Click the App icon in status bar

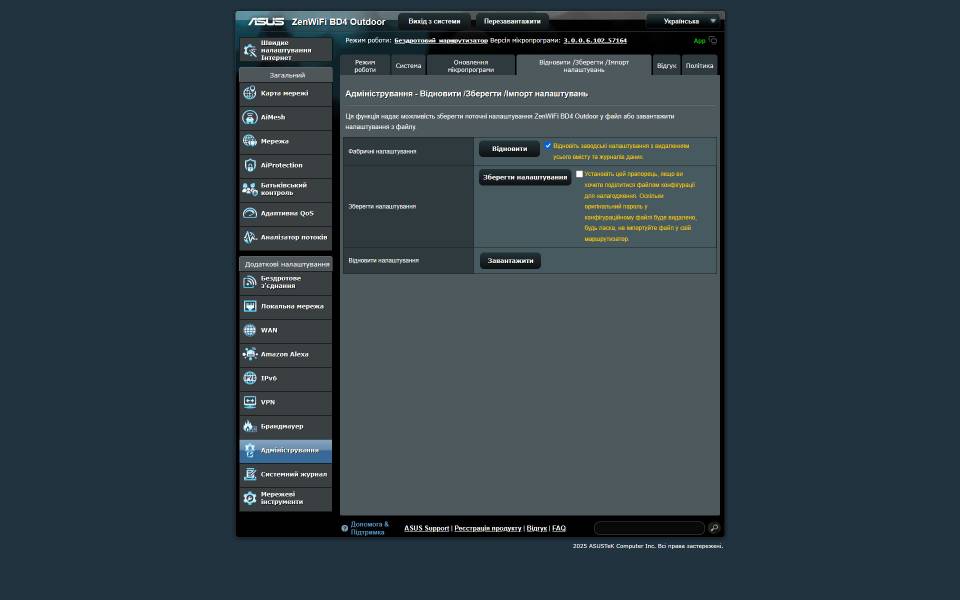[712, 41]
